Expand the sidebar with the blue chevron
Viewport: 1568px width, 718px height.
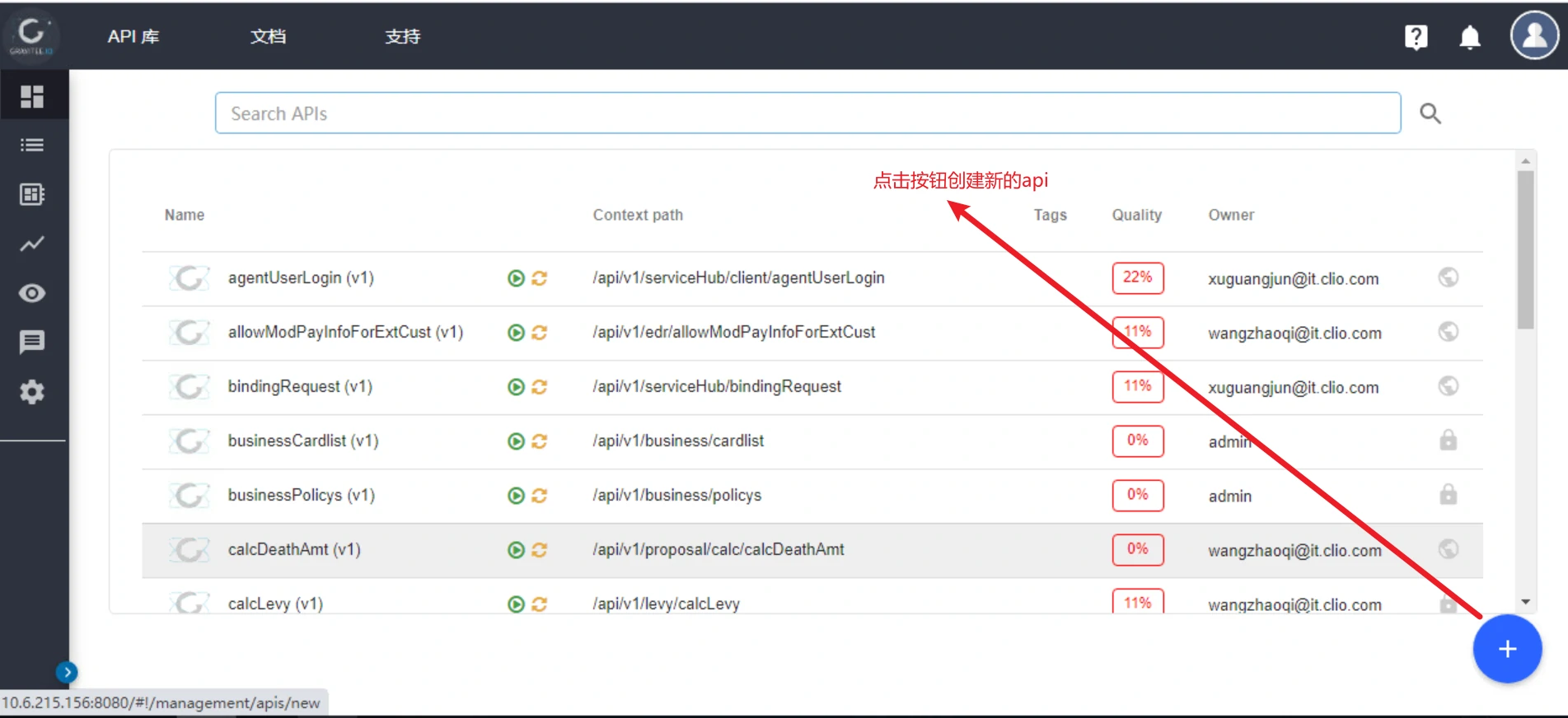(67, 673)
